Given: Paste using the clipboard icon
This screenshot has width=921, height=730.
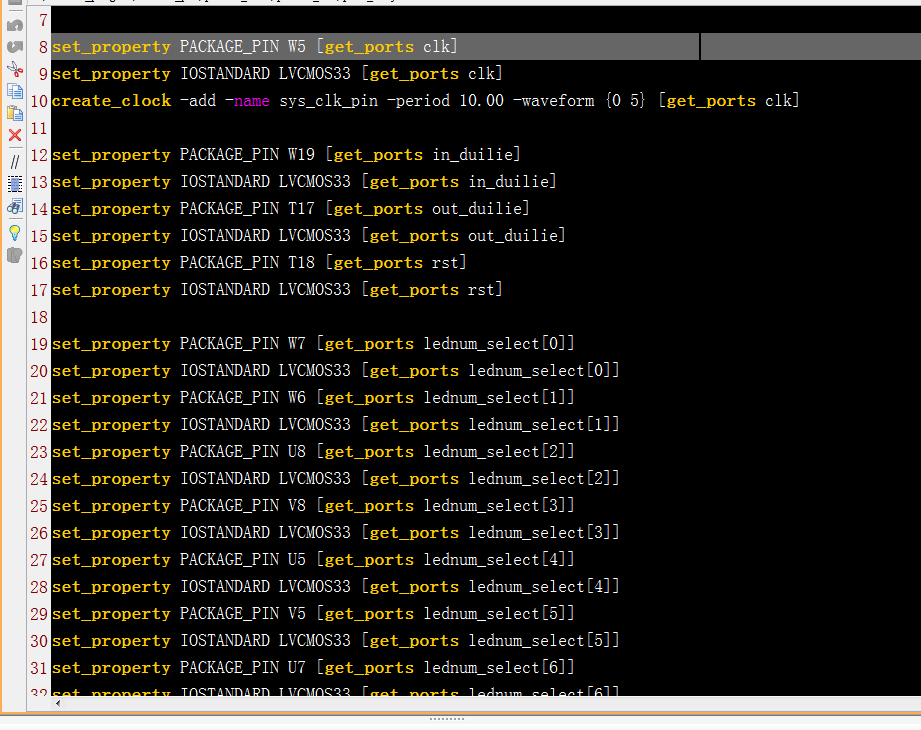Looking at the screenshot, I should [x=14, y=113].
